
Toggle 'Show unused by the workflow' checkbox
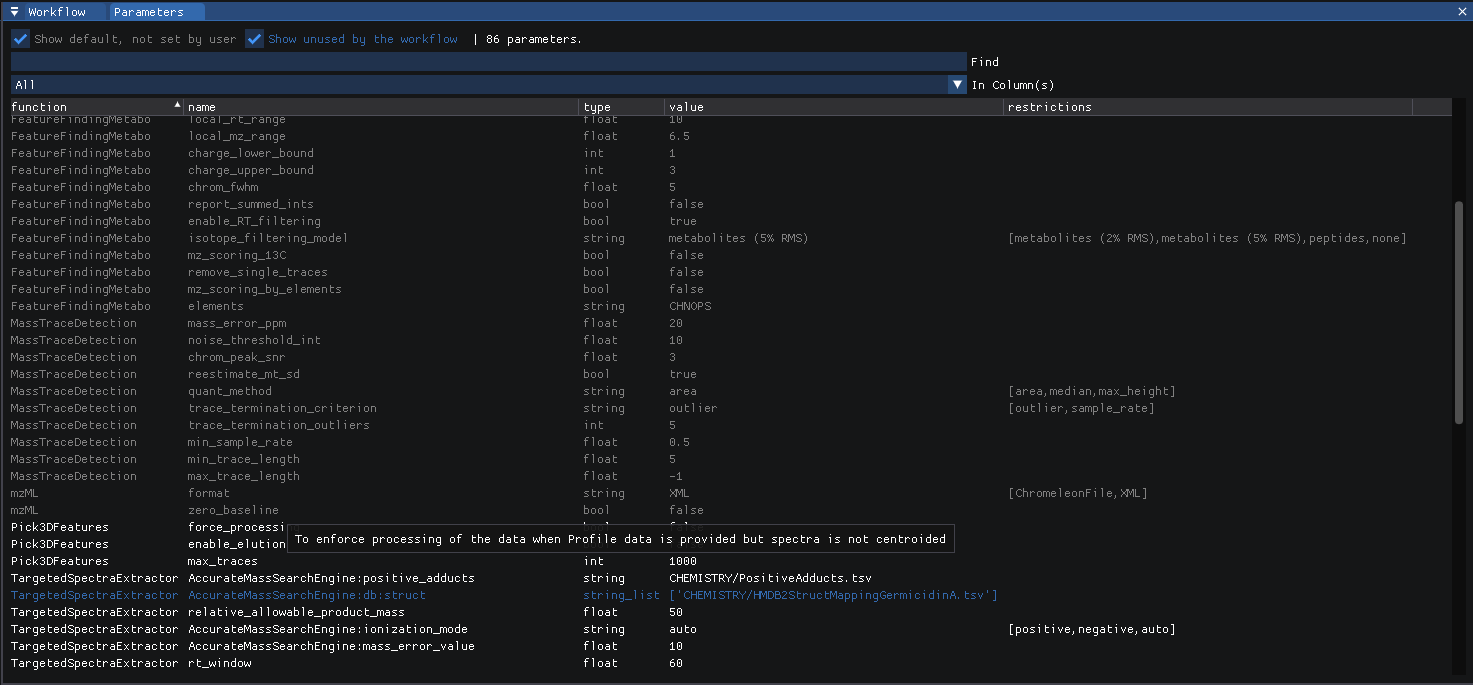254,39
